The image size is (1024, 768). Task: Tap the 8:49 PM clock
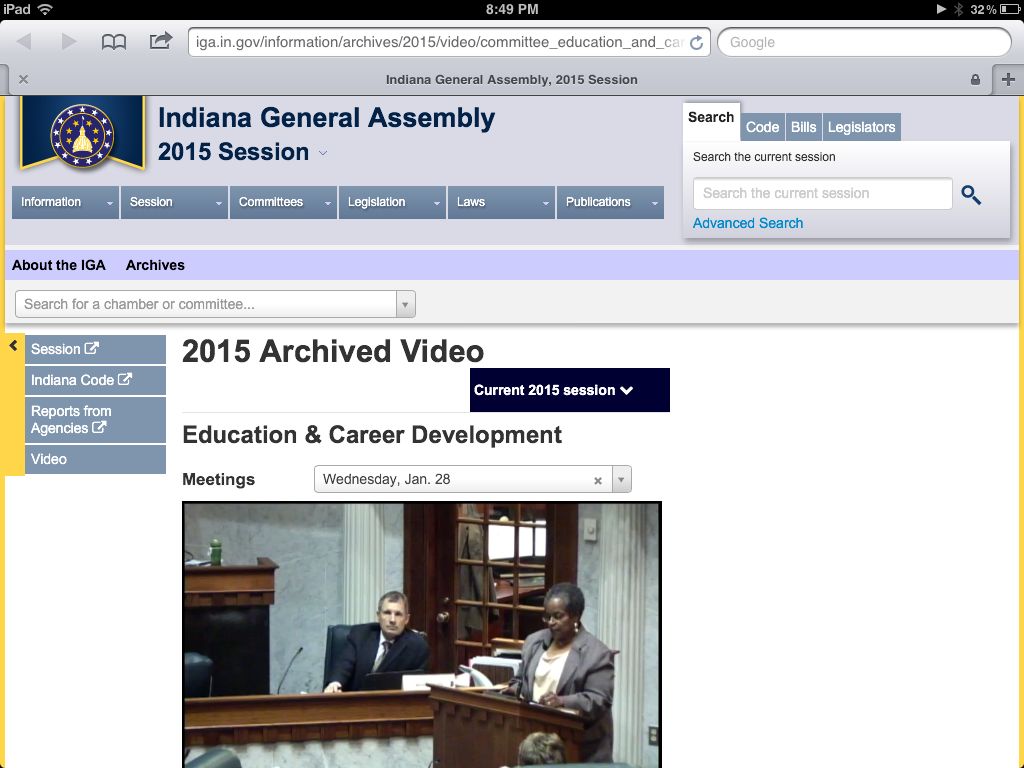click(x=512, y=9)
